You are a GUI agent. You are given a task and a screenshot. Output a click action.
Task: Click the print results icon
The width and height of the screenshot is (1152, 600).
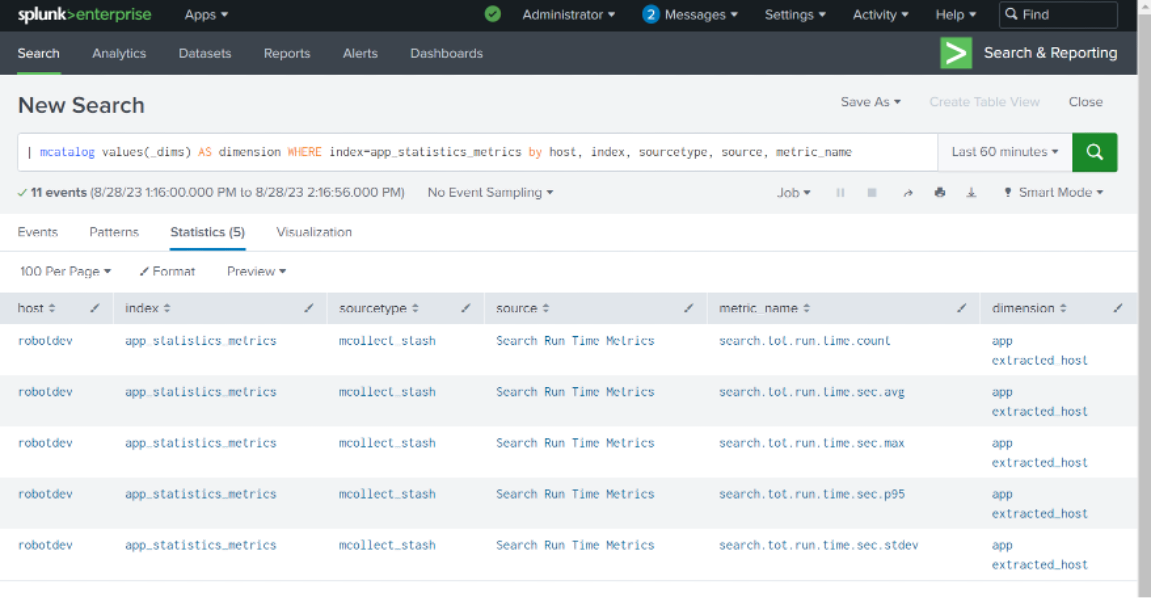point(940,192)
